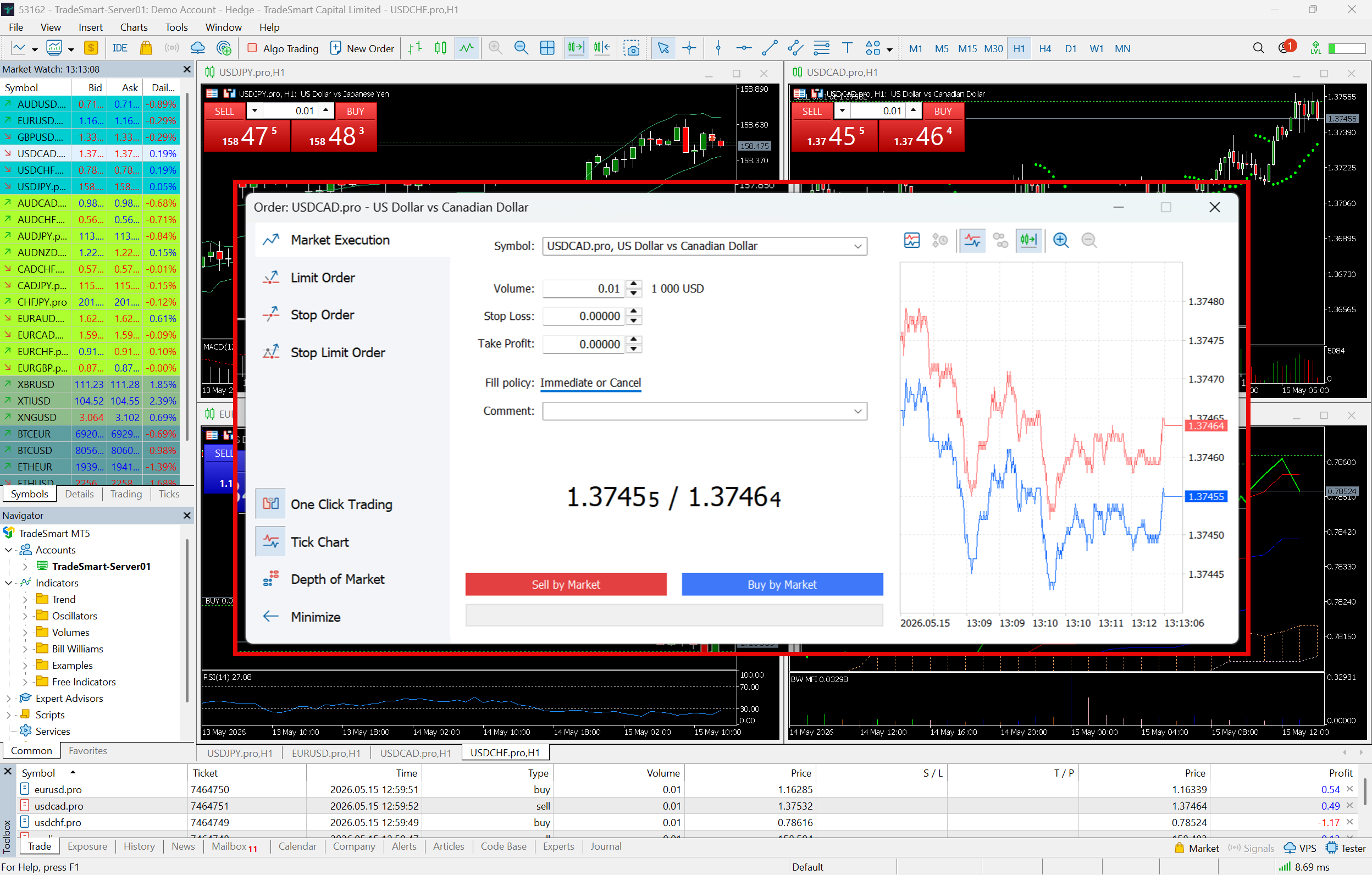Tile windows with the grid layout icon

pyautogui.click(x=547, y=48)
